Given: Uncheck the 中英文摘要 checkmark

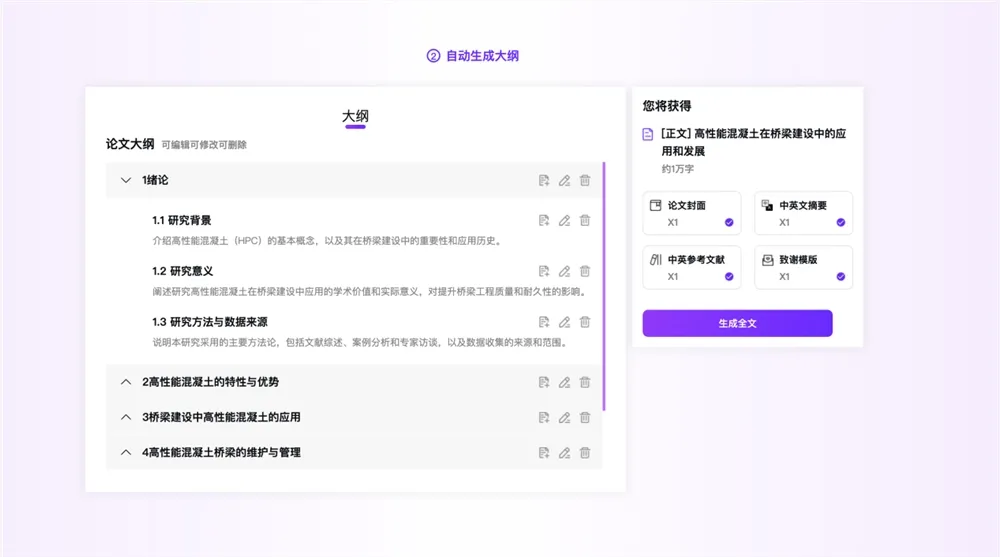Looking at the screenshot, I should click(x=841, y=223).
